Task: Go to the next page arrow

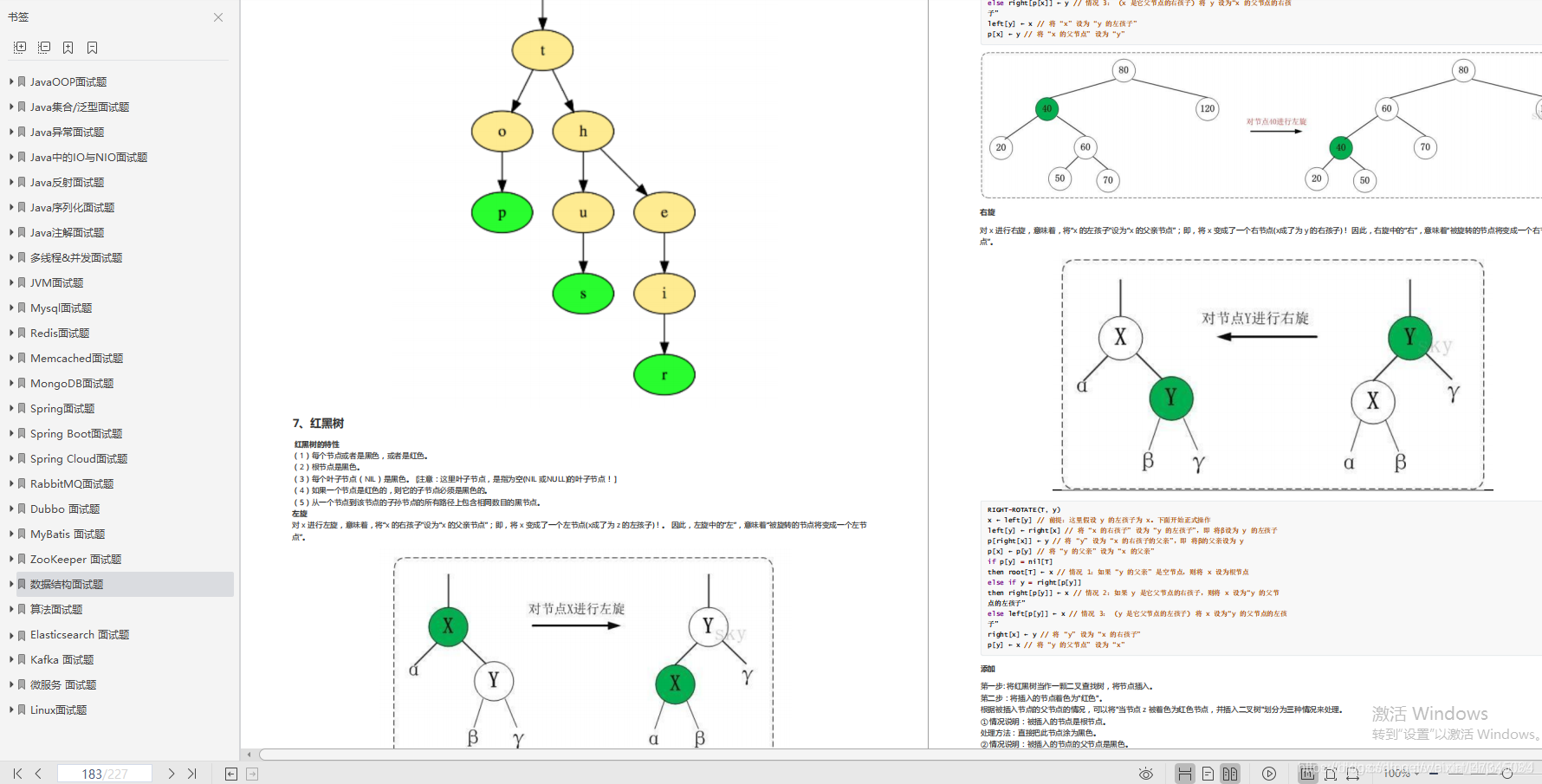Action: [x=172, y=774]
